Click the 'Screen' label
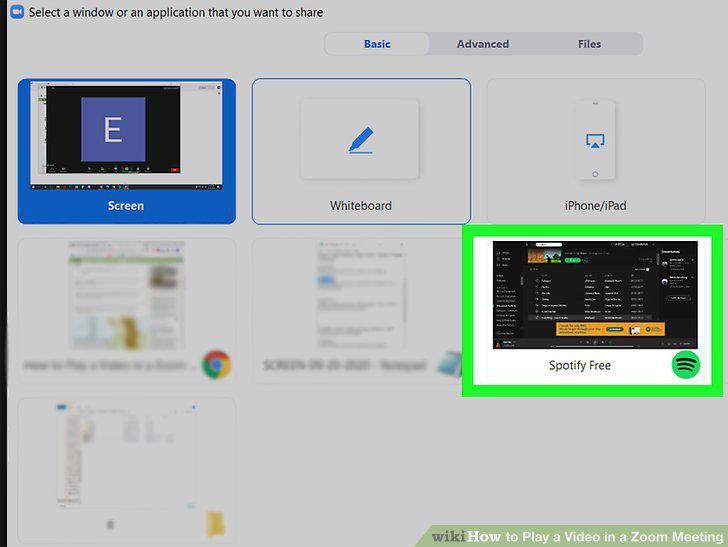 (126, 206)
